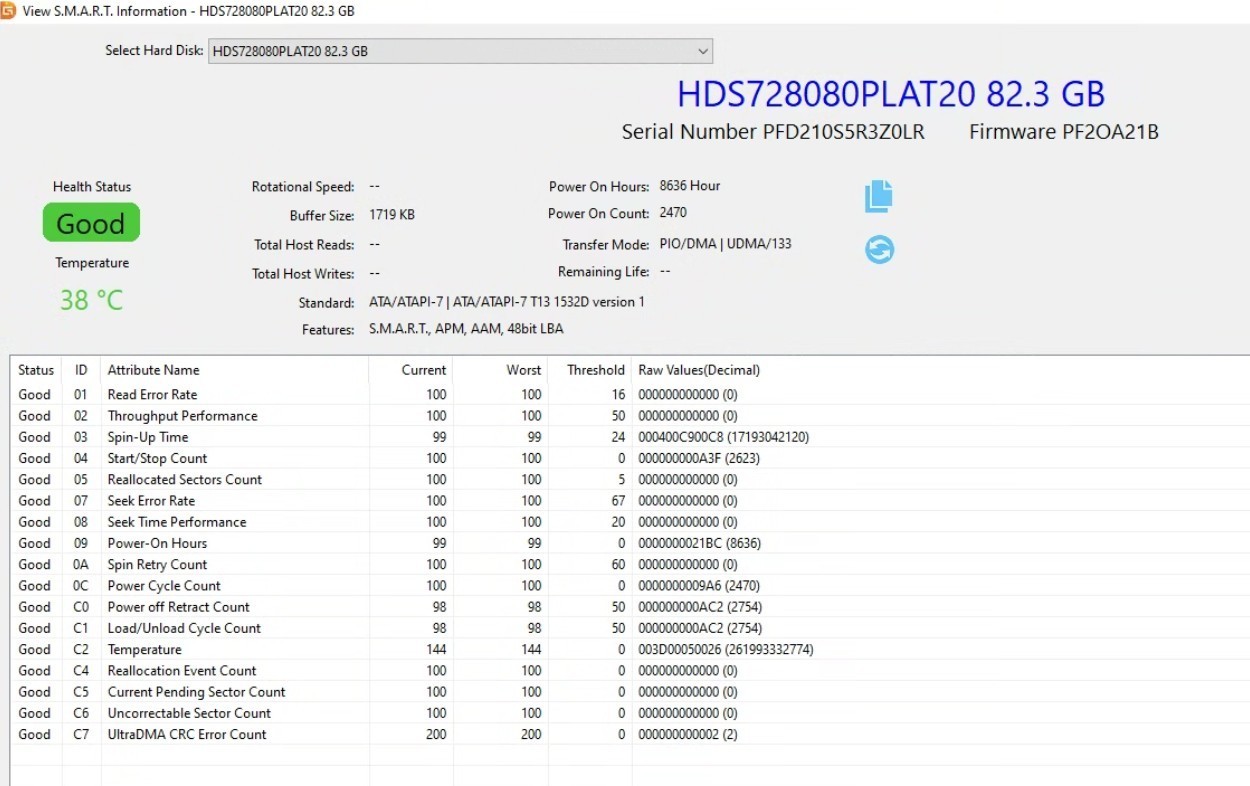The height and width of the screenshot is (786, 1250).
Task: Select the UltraDMA CRC Error Count row
Action: pos(630,734)
